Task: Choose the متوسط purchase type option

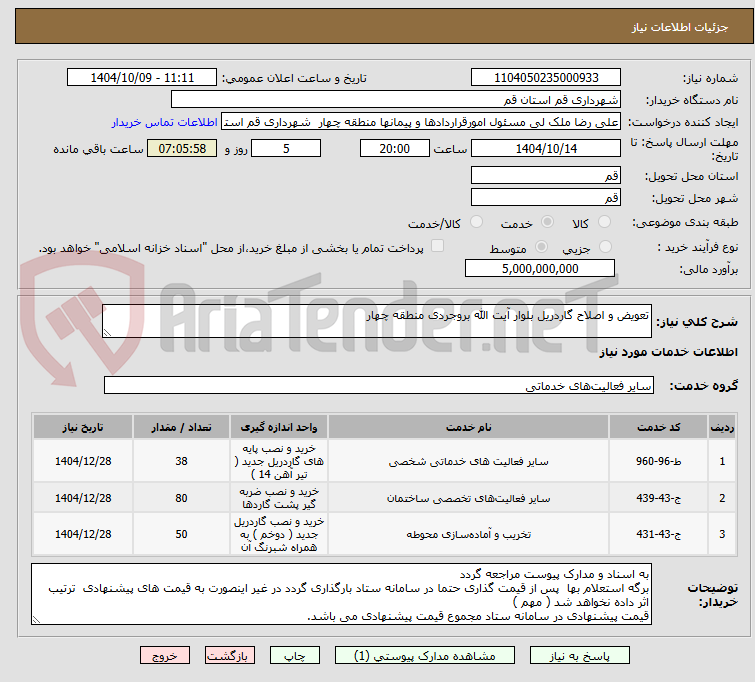Action: click(541, 247)
